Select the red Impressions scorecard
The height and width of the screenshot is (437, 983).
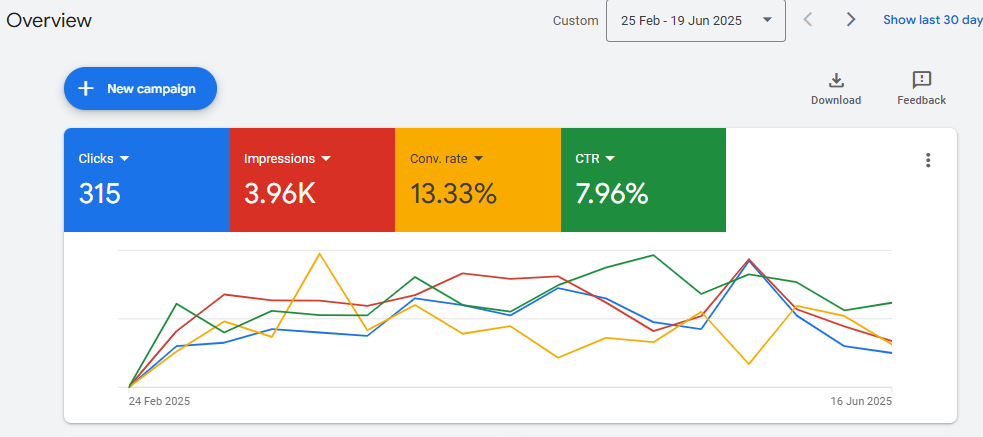coord(312,180)
